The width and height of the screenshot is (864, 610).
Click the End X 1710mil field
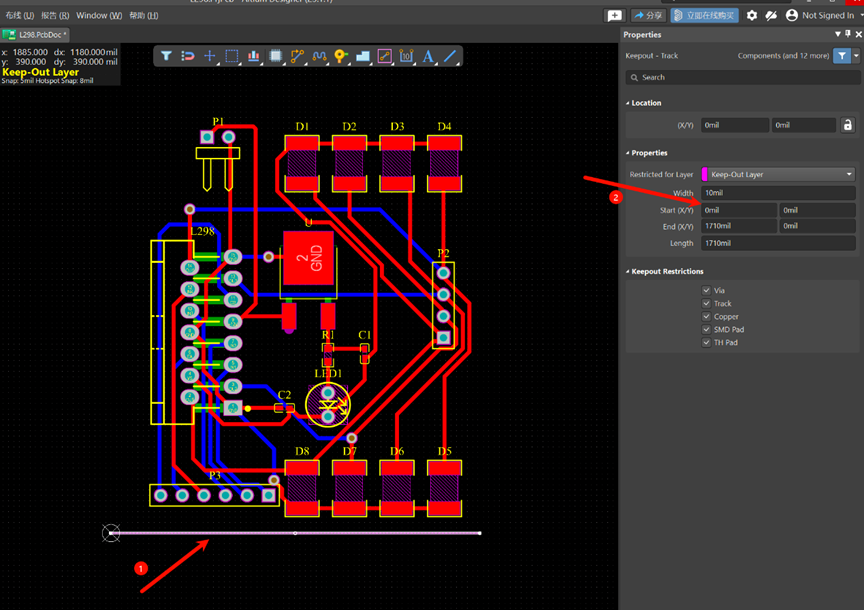[x=738, y=226]
